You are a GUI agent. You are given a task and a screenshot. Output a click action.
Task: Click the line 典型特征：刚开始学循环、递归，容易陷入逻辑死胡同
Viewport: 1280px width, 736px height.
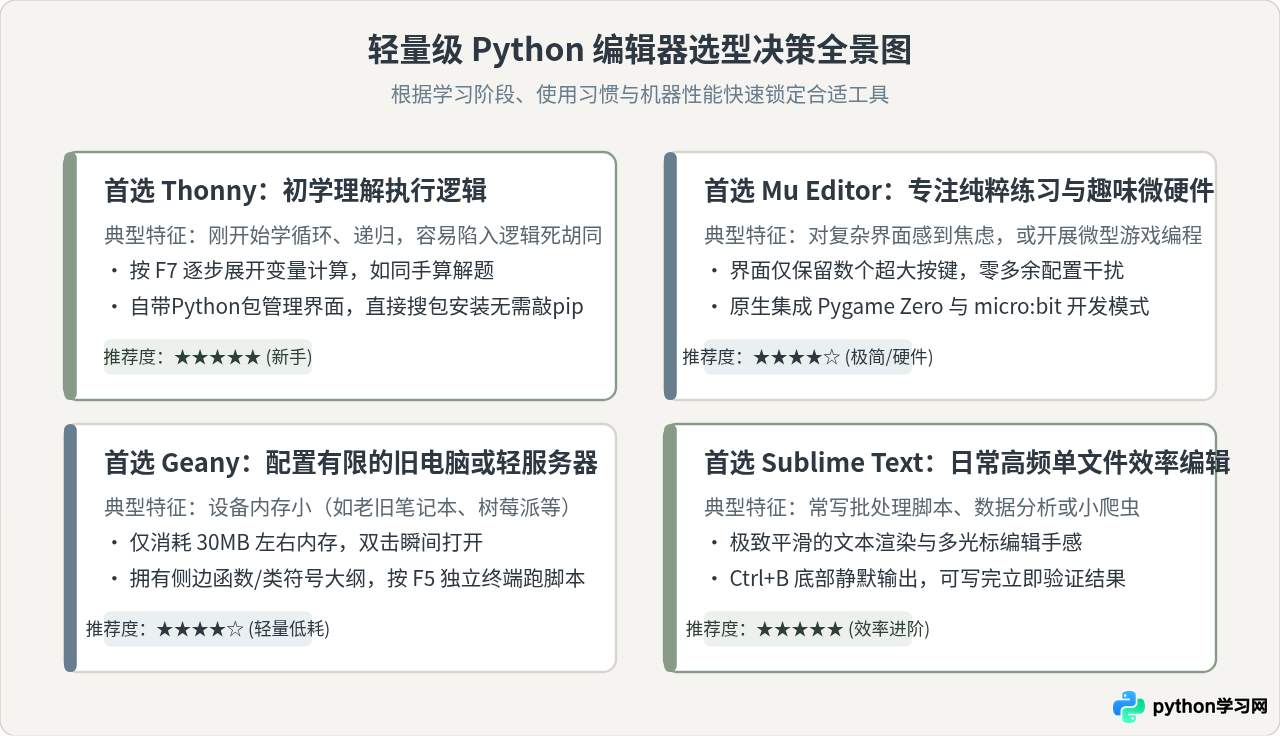354,236
